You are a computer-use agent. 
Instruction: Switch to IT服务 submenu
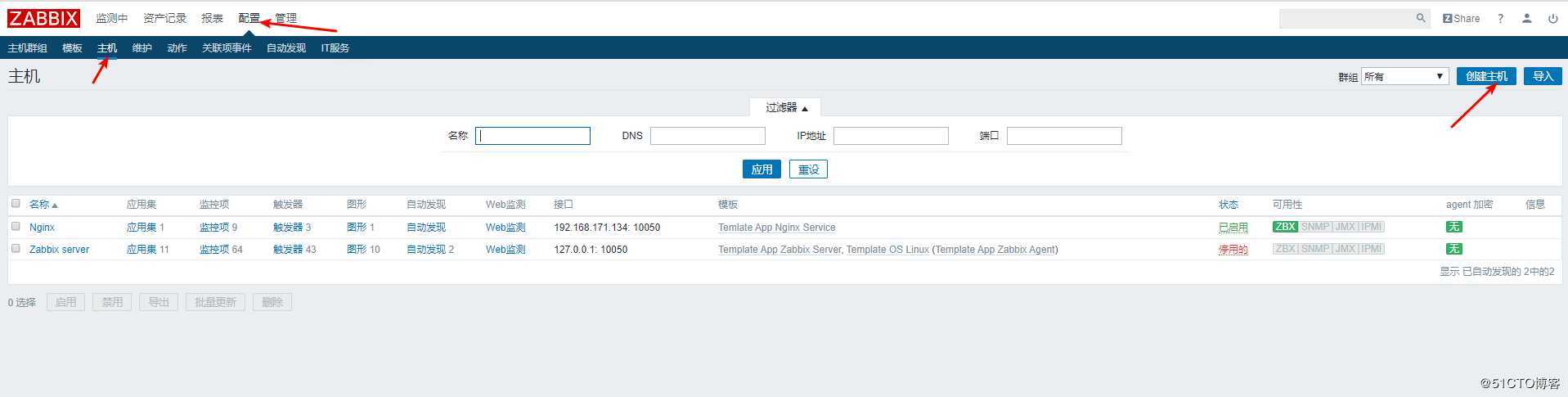[335, 48]
